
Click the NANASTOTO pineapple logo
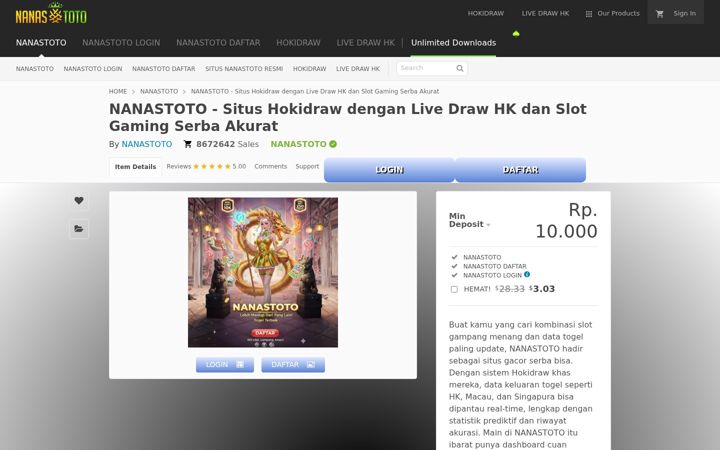pos(51,13)
